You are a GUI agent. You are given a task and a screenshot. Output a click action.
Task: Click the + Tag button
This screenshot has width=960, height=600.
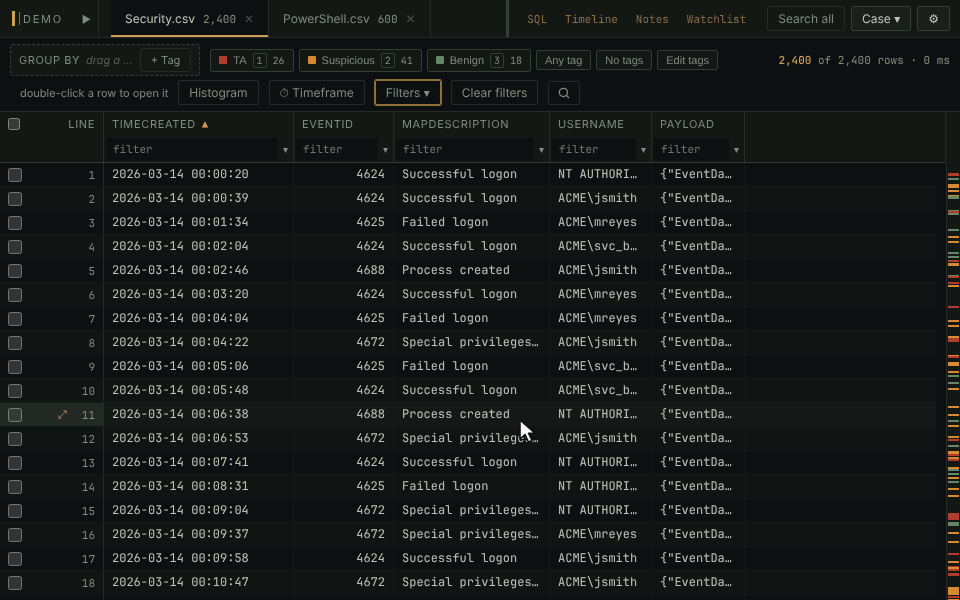pos(165,60)
